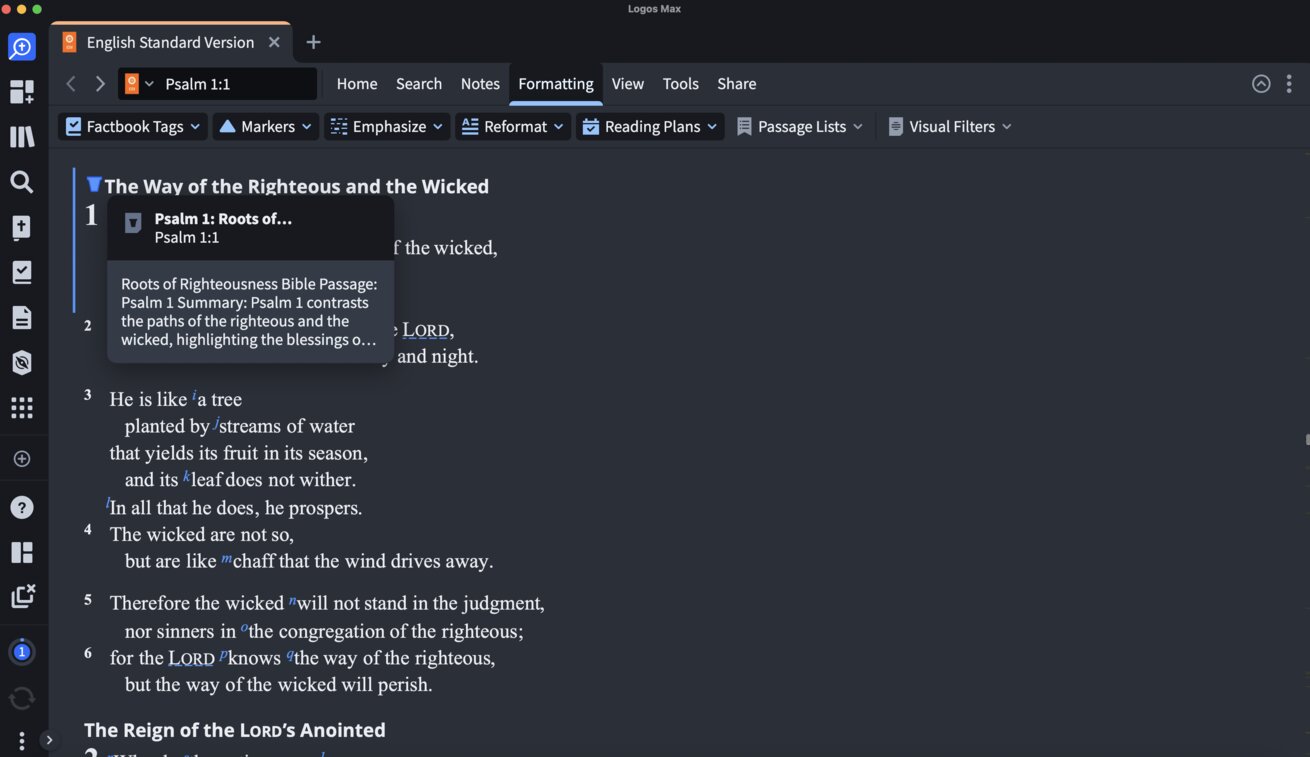Screen dimensions: 1310x757
Task: Click the magnifier search icon in left sidebar
Action: 21,182
